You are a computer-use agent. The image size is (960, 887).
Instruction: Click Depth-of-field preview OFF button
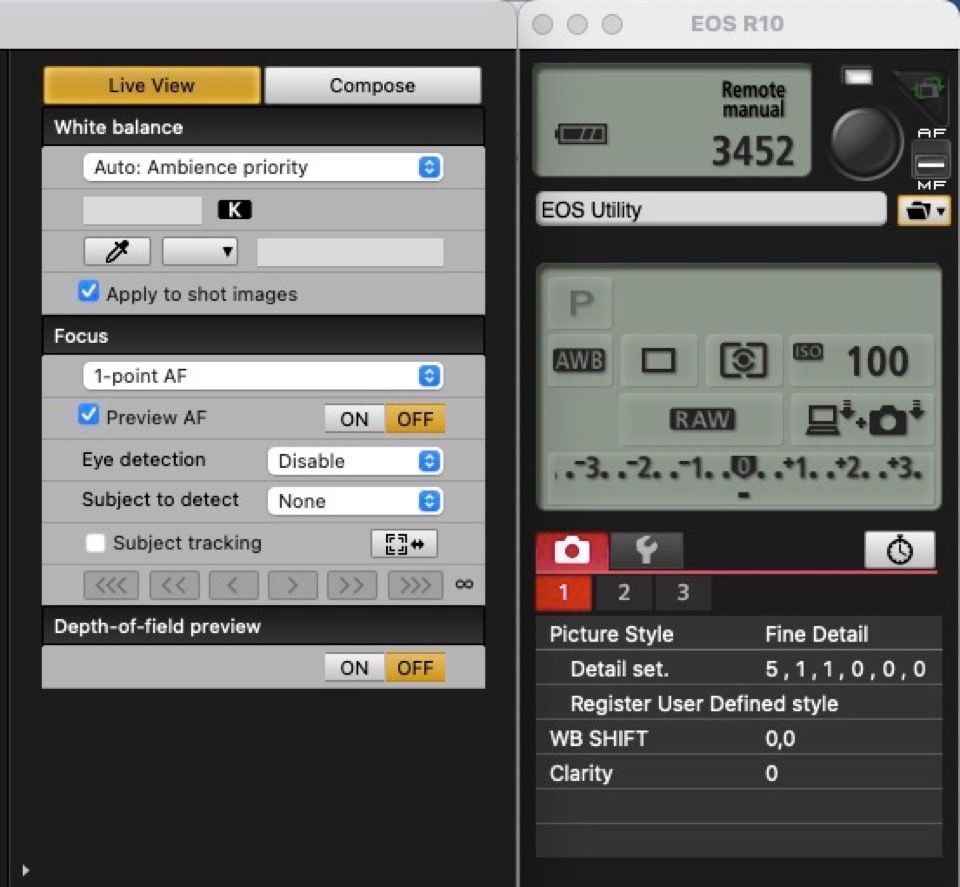click(x=415, y=668)
